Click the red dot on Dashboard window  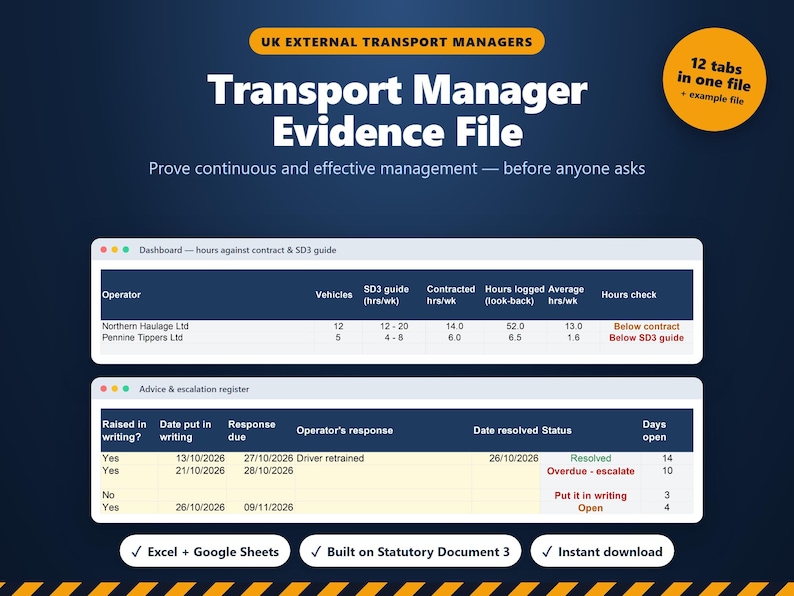pos(104,250)
